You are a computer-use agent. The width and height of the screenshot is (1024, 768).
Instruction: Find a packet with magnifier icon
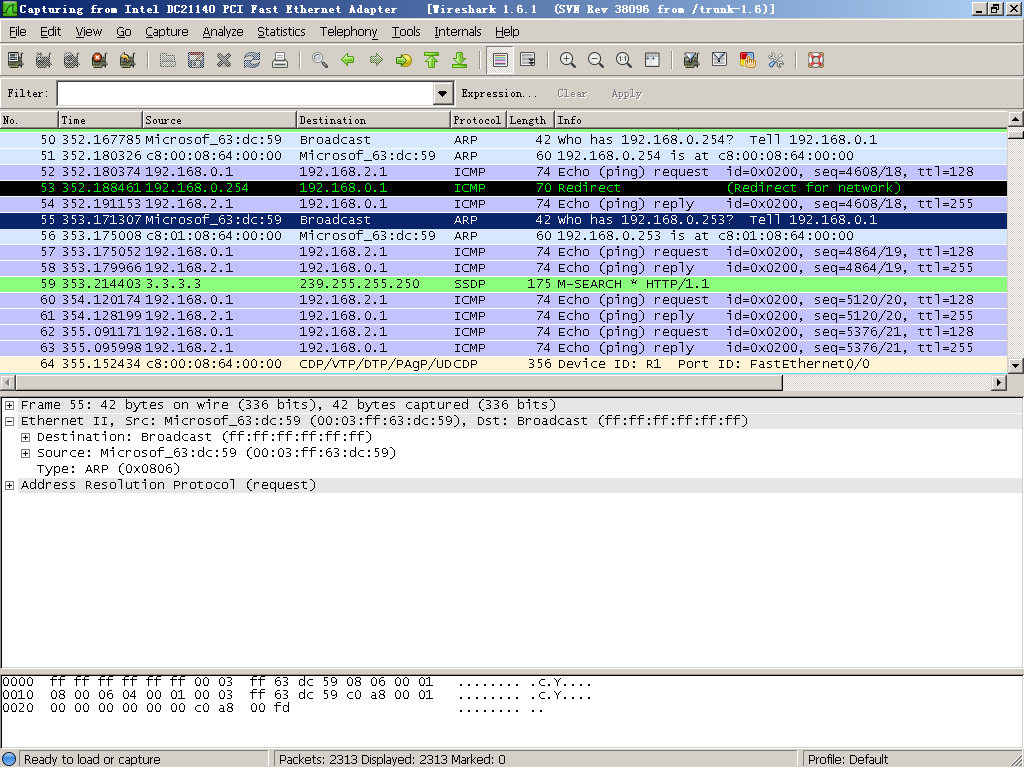pyautogui.click(x=320, y=60)
